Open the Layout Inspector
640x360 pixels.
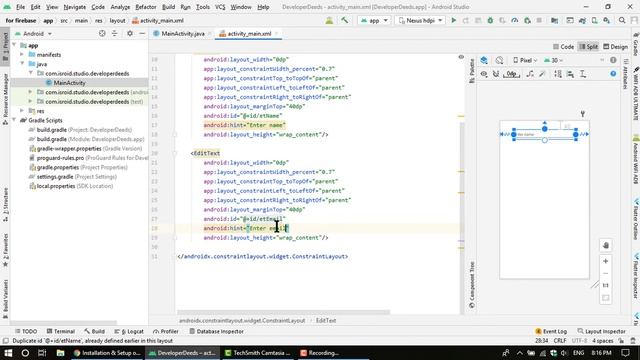coord(601,331)
